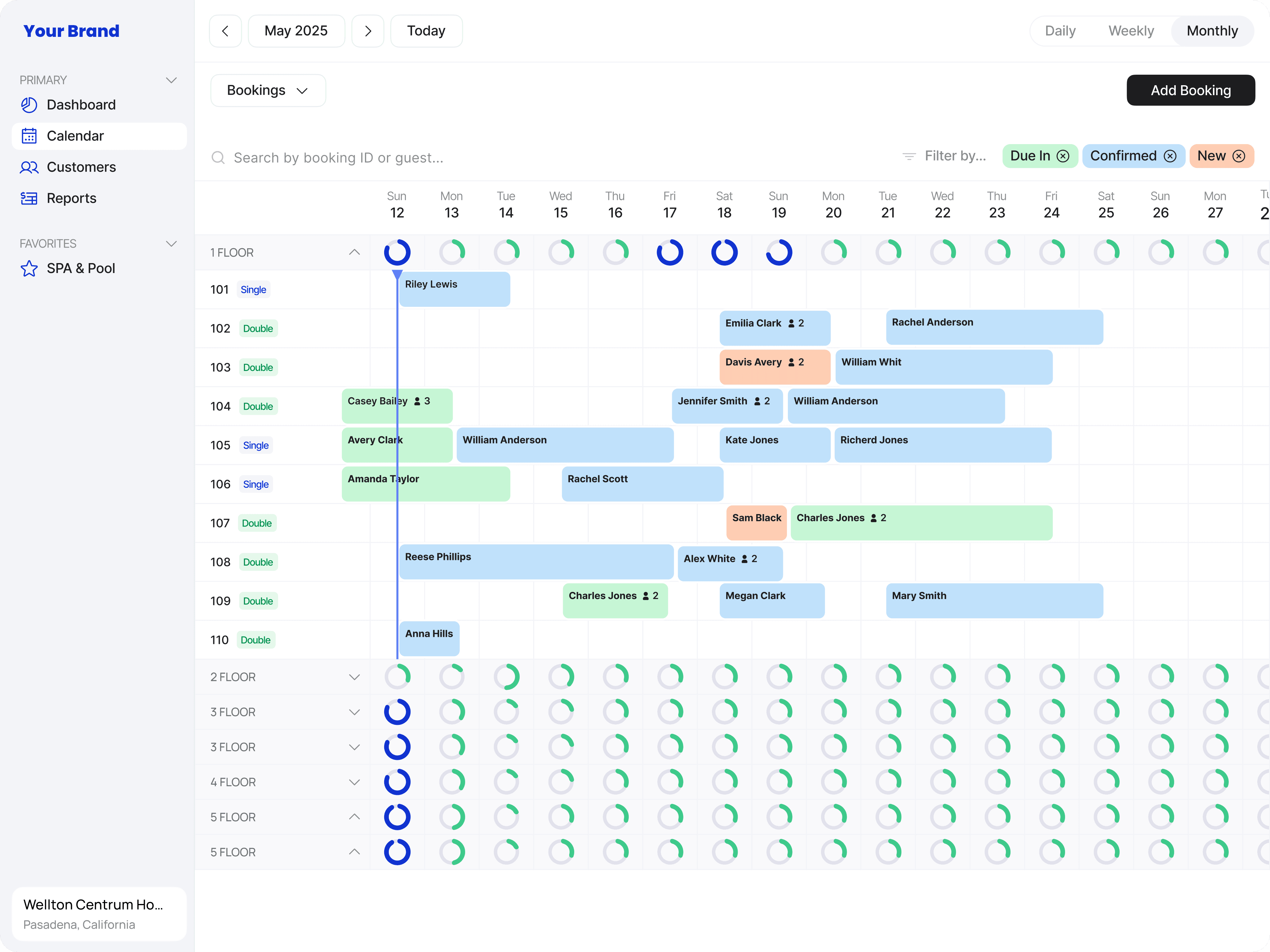The width and height of the screenshot is (1270, 952).
Task: Remove the New filter tag
Action: tap(1239, 156)
